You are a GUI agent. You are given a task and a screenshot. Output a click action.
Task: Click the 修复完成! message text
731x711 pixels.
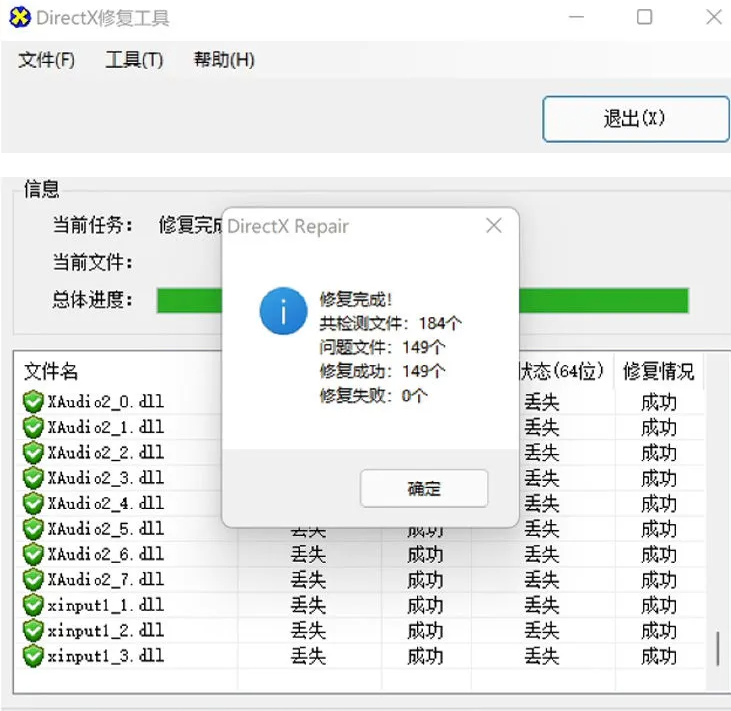(356, 299)
